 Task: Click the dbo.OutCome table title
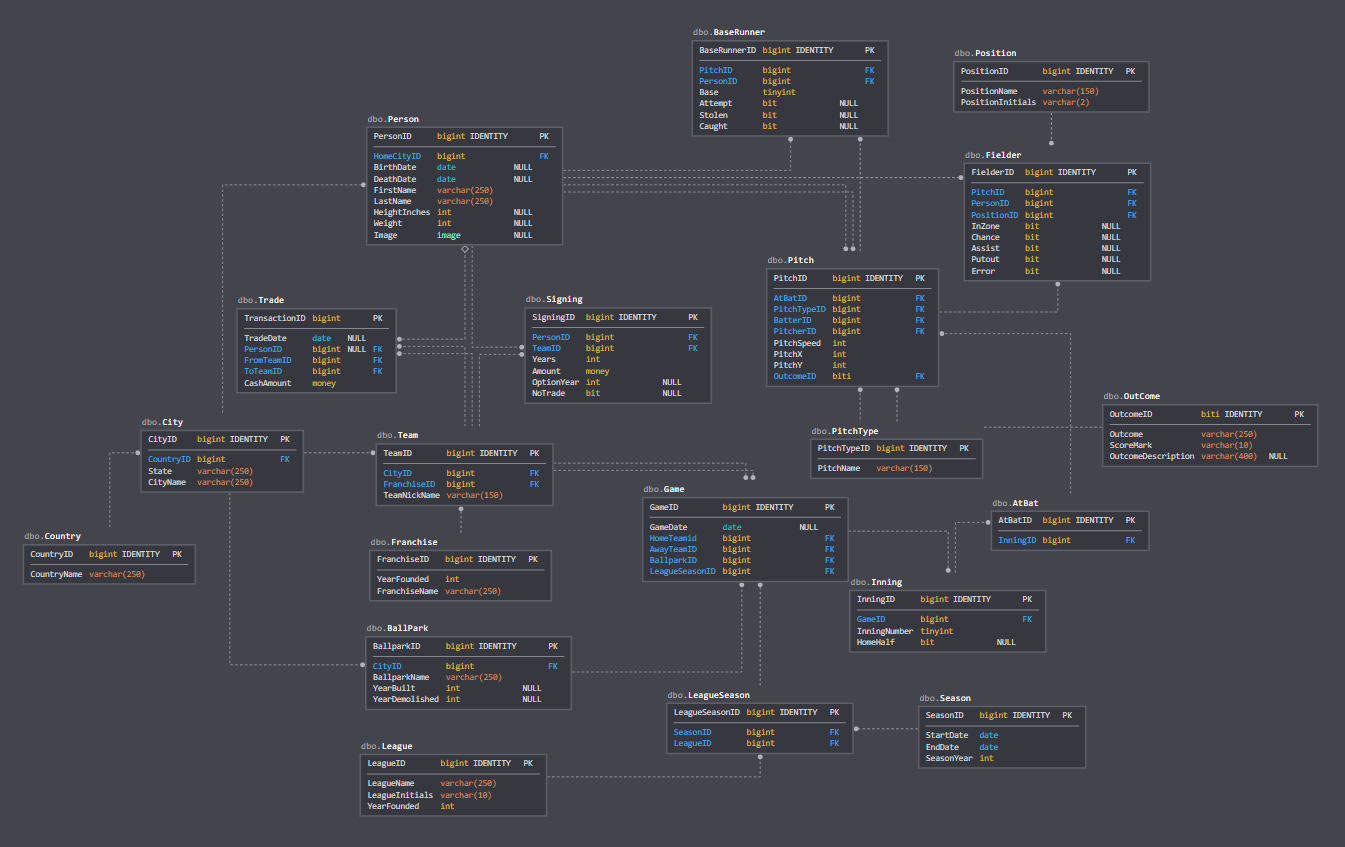1132,396
